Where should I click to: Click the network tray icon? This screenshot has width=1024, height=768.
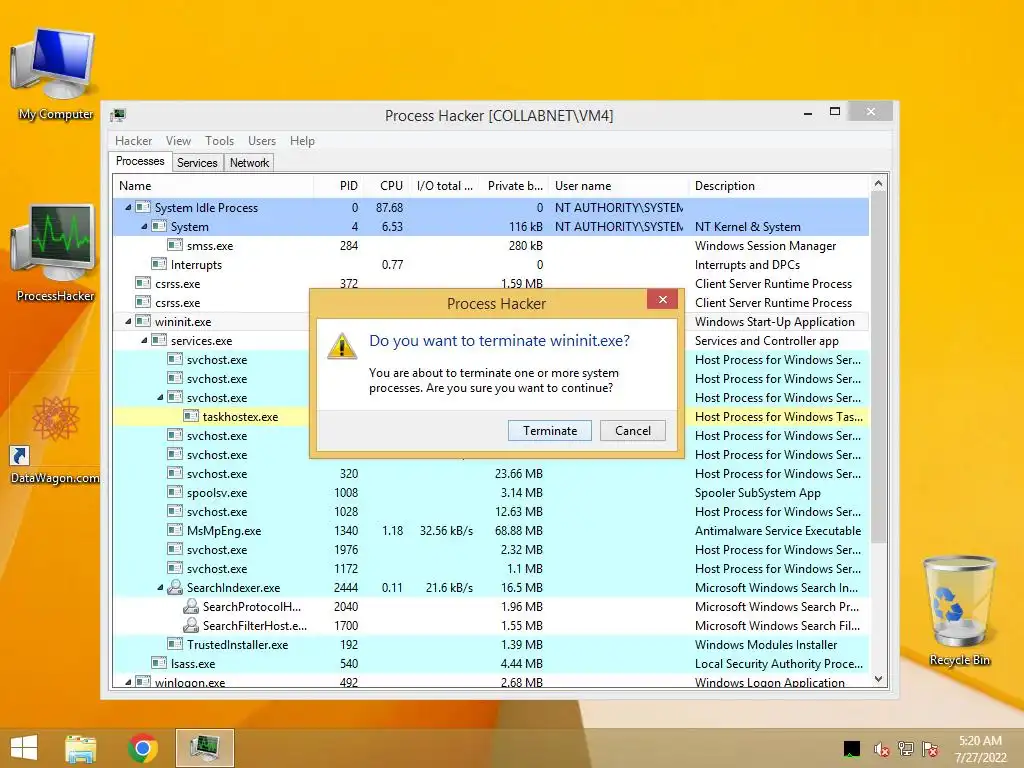906,749
